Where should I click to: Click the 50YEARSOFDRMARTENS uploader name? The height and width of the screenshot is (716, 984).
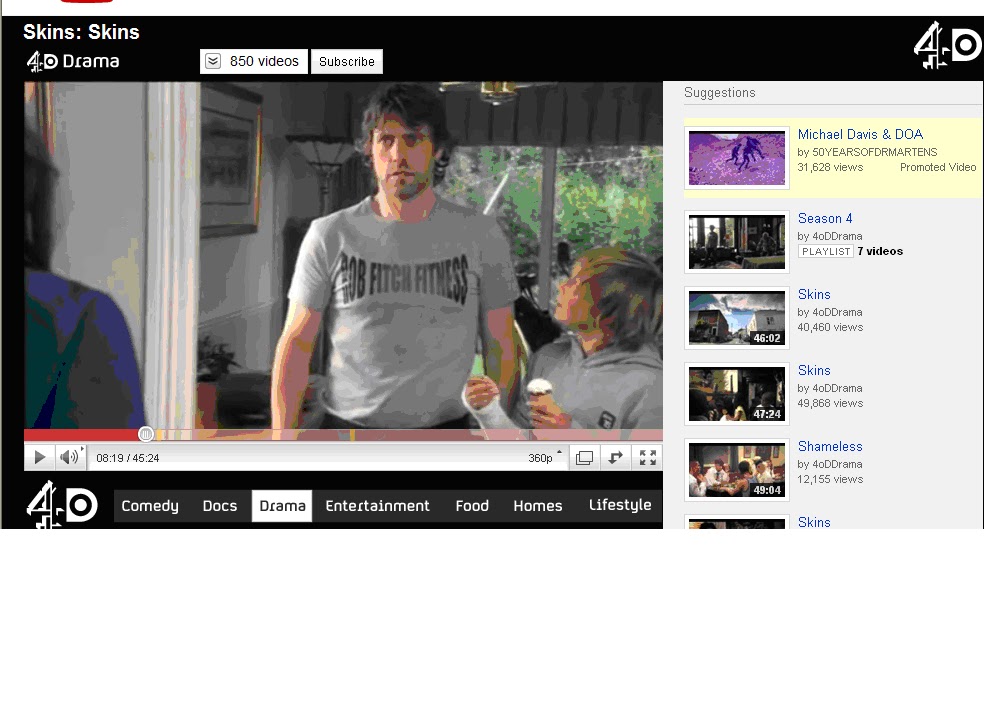[x=874, y=152]
